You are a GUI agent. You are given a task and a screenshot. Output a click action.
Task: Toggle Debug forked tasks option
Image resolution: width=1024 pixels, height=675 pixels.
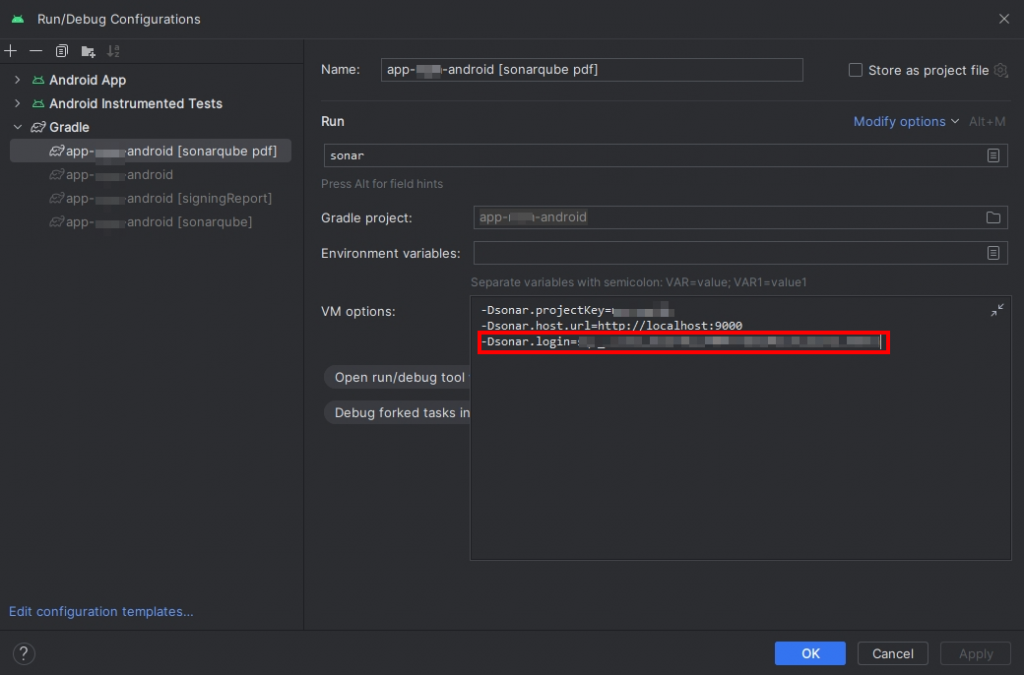(x=398, y=413)
